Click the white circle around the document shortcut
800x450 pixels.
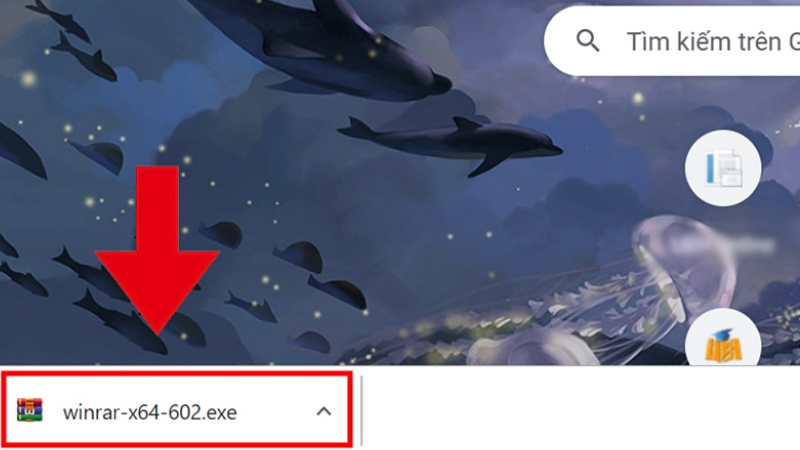723,168
